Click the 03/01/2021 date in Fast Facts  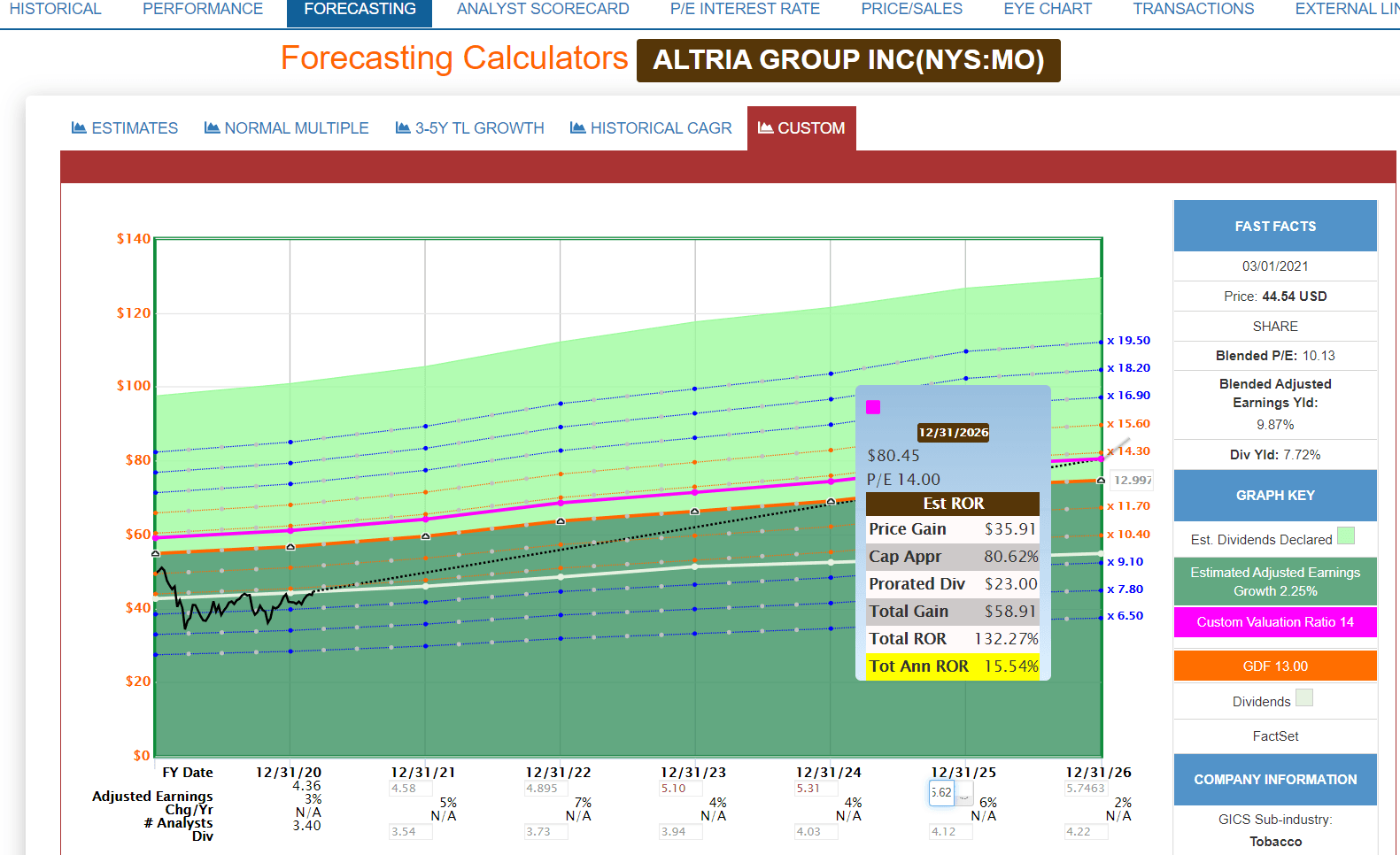tap(1275, 266)
